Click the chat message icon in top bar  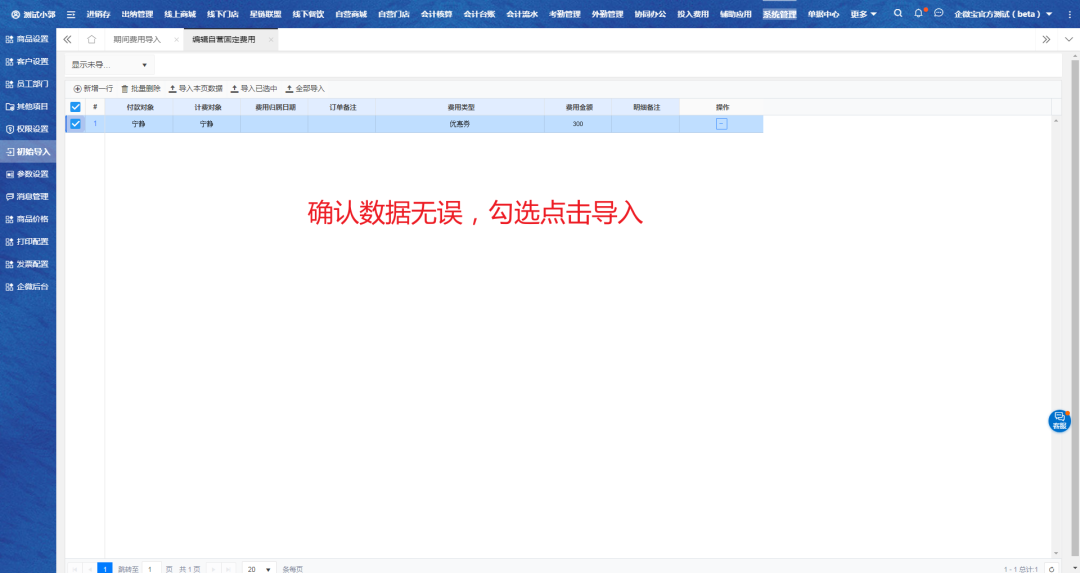(x=939, y=14)
